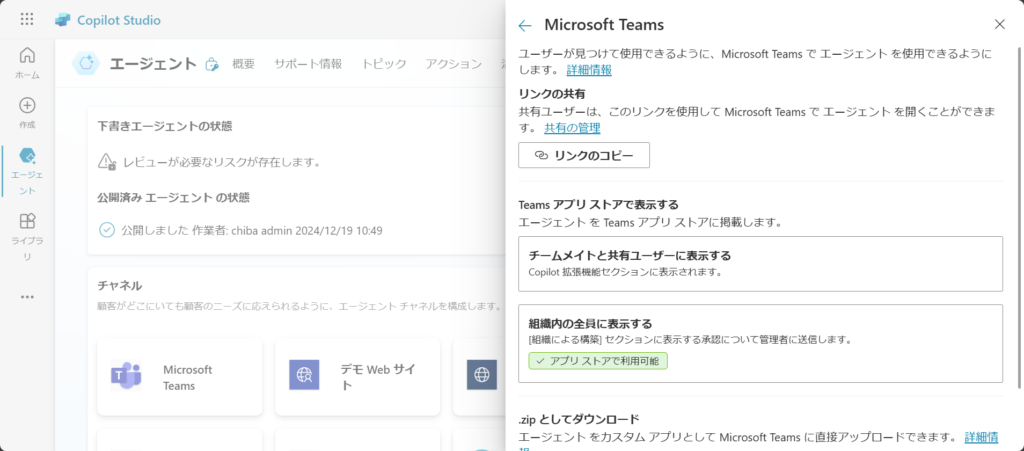This screenshot has width=1024, height=451.
Task: Open the app launcher grid icon
Action: pos(27,20)
